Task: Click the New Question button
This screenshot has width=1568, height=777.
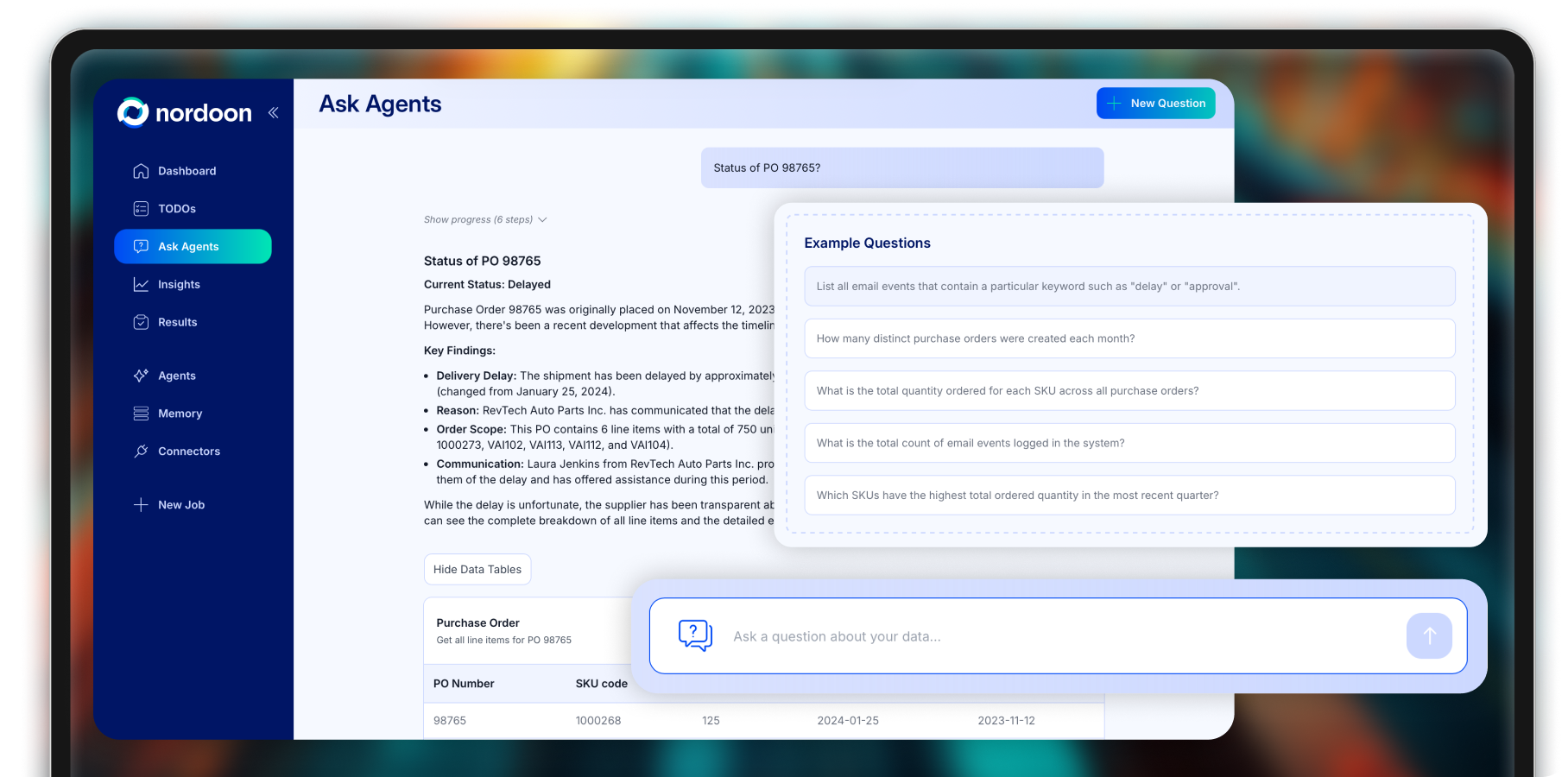Action: pos(1155,104)
